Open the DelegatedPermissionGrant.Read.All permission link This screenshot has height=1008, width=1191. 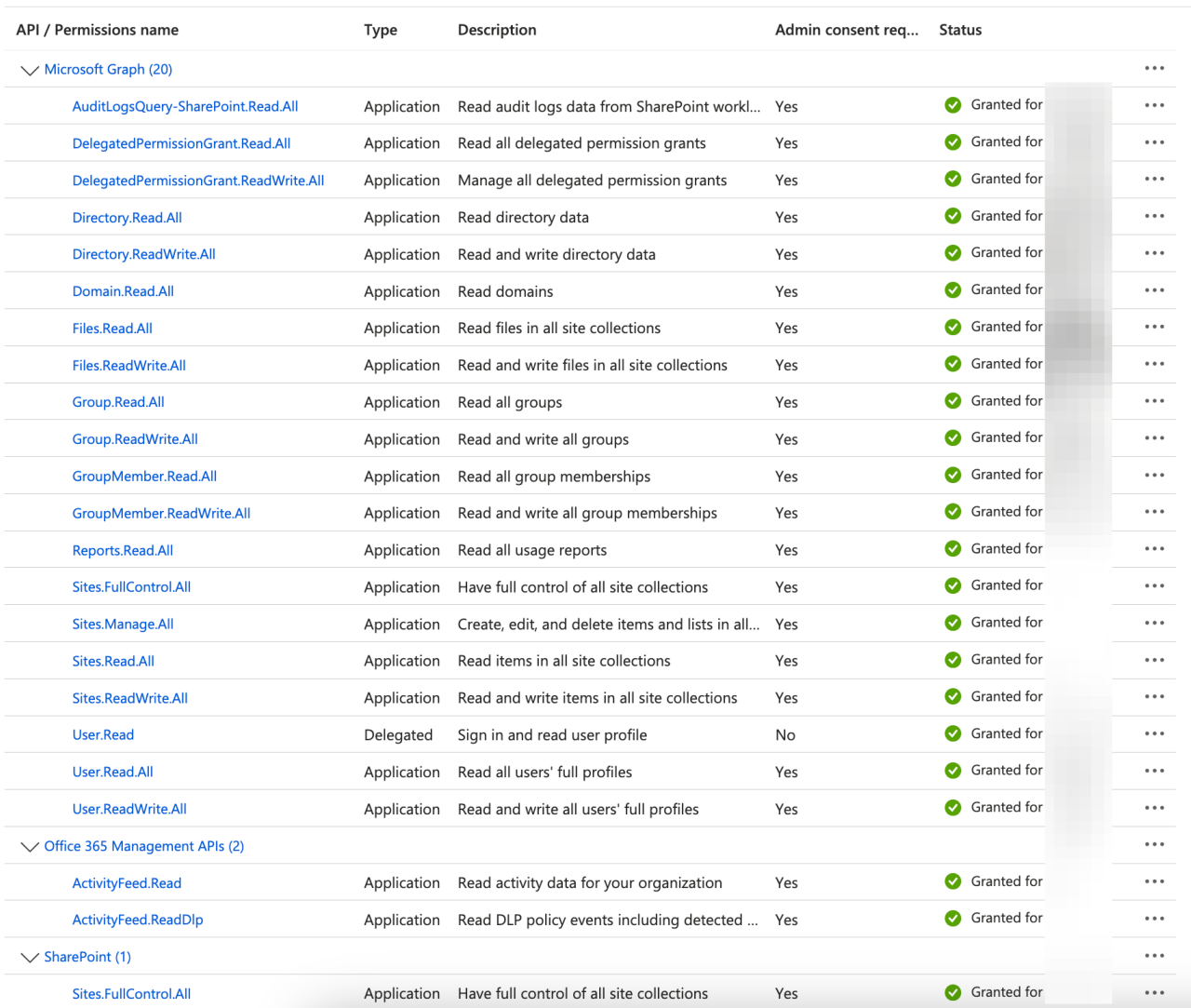point(181,142)
